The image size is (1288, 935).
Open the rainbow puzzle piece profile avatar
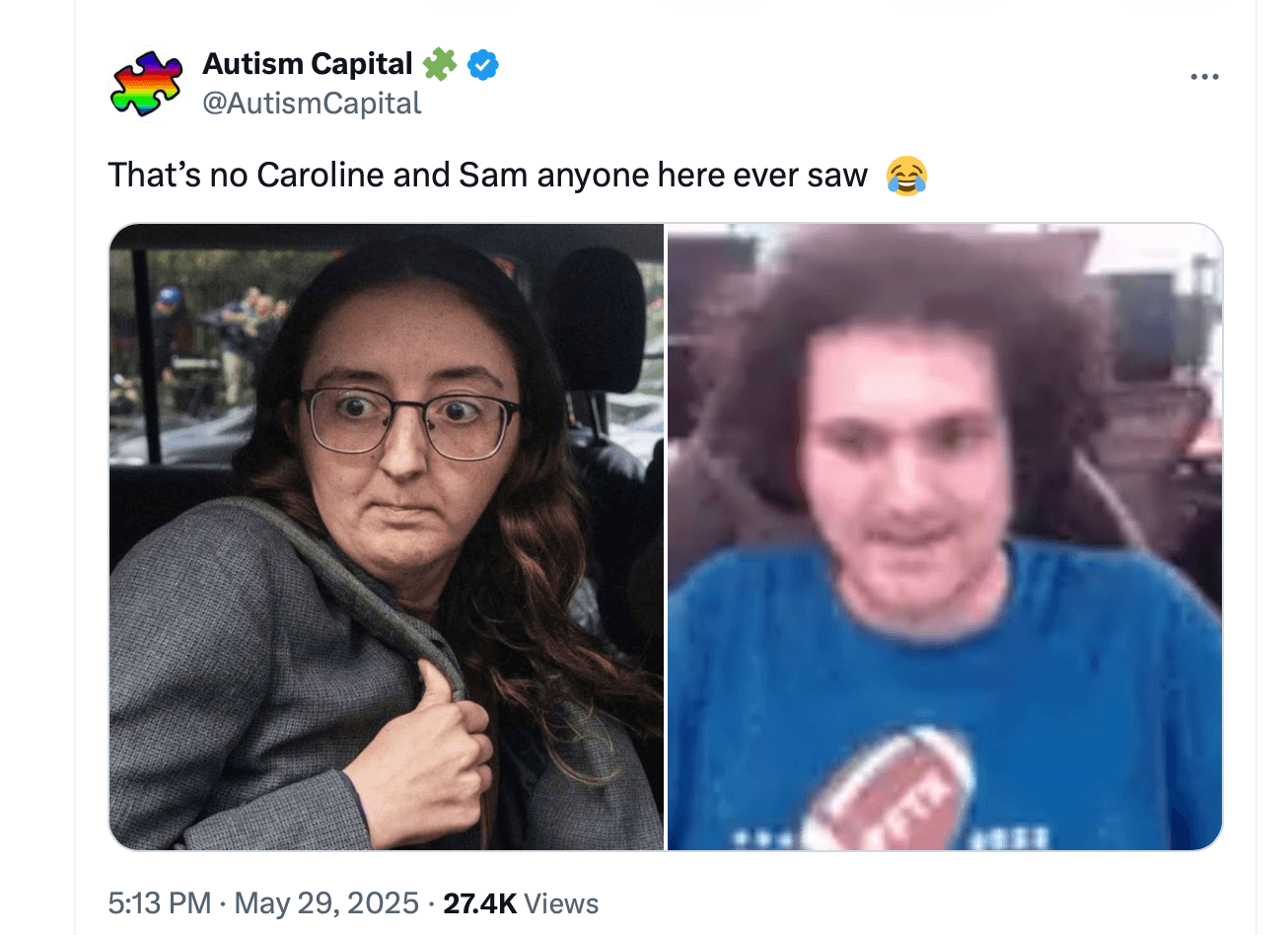[147, 84]
